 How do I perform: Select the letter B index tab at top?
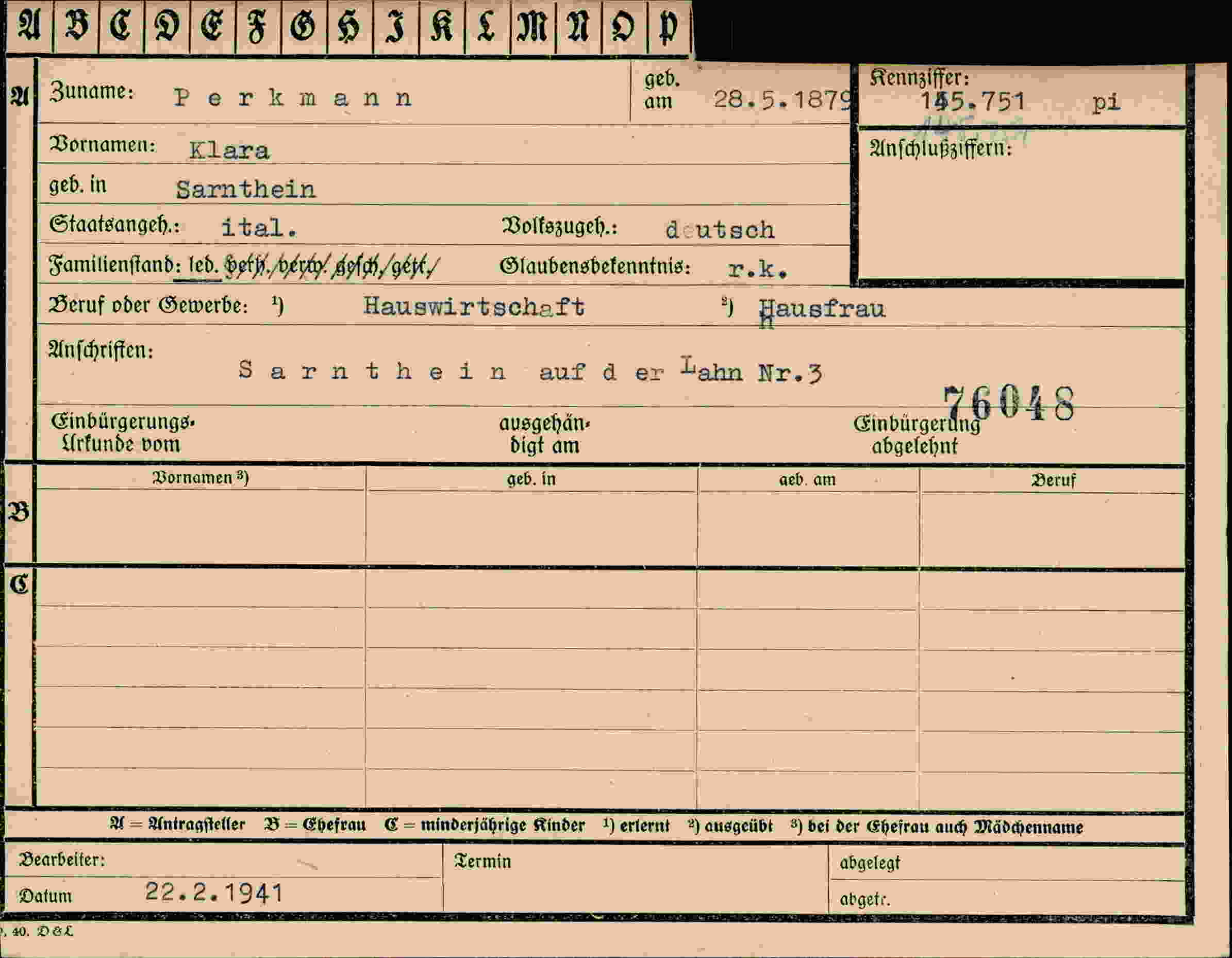[76, 26]
